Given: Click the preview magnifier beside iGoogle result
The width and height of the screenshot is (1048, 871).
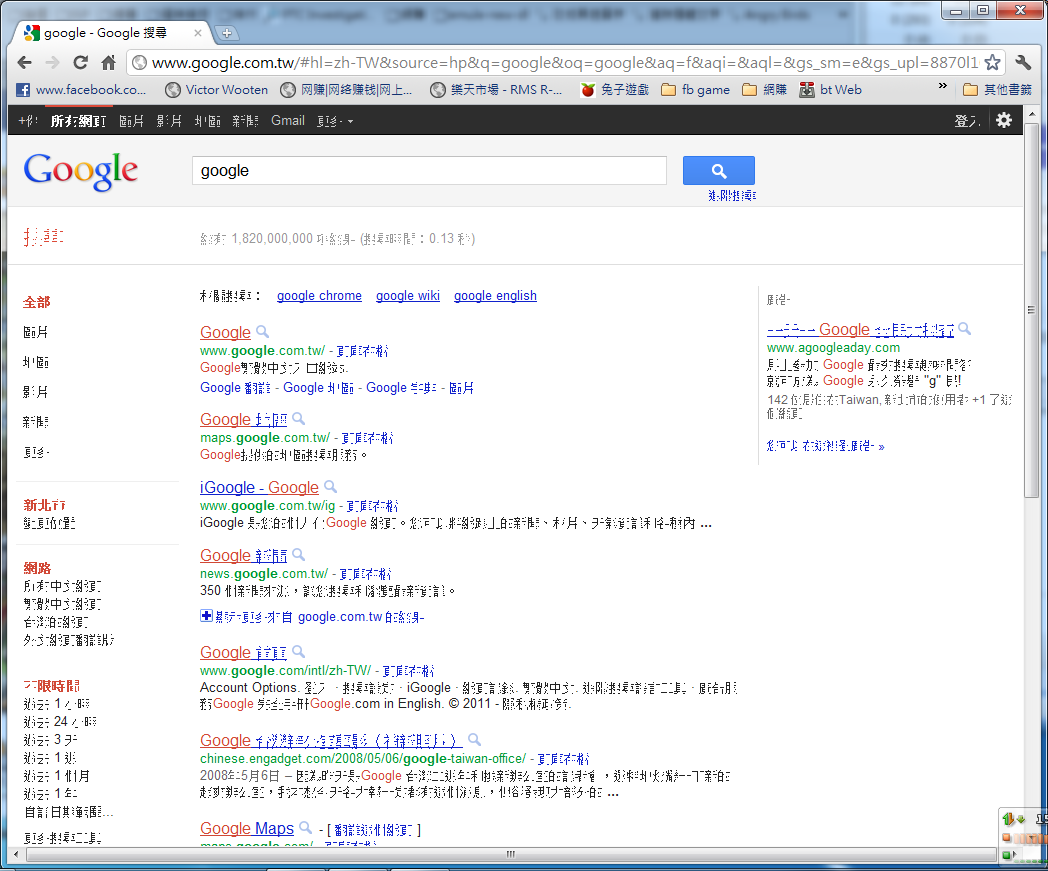Looking at the screenshot, I should point(331,487).
